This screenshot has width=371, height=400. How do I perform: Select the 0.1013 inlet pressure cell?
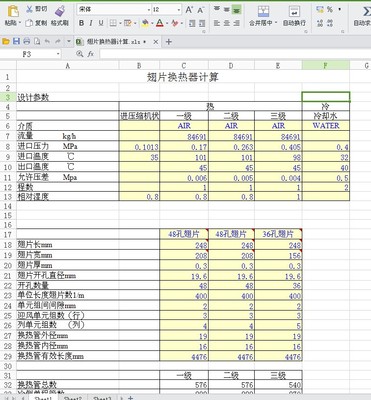139,147
